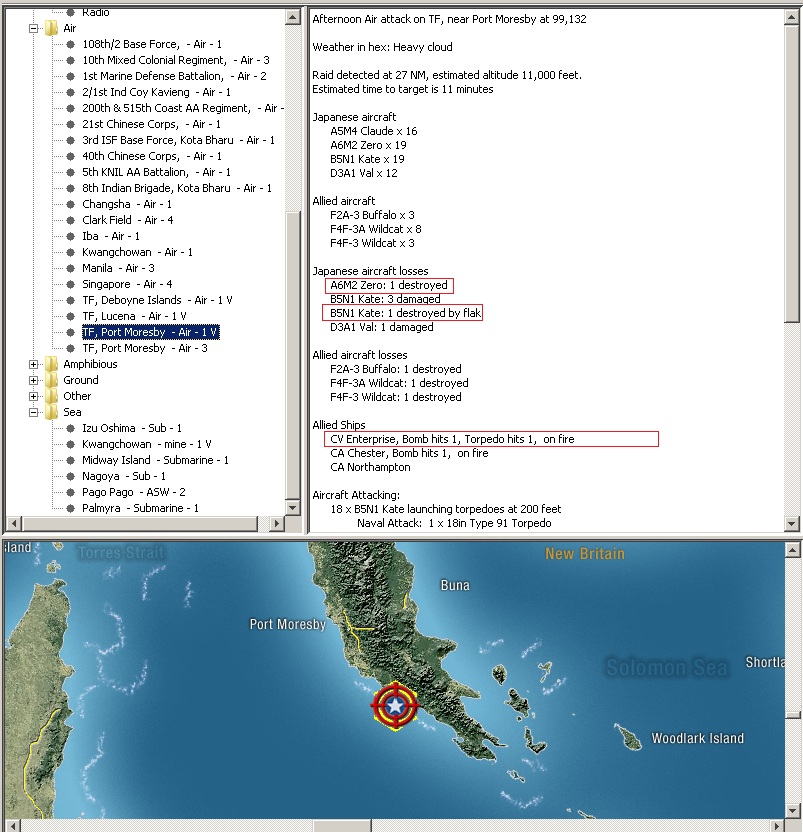Click the Amphibious folder icon

pyautogui.click(x=51, y=364)
